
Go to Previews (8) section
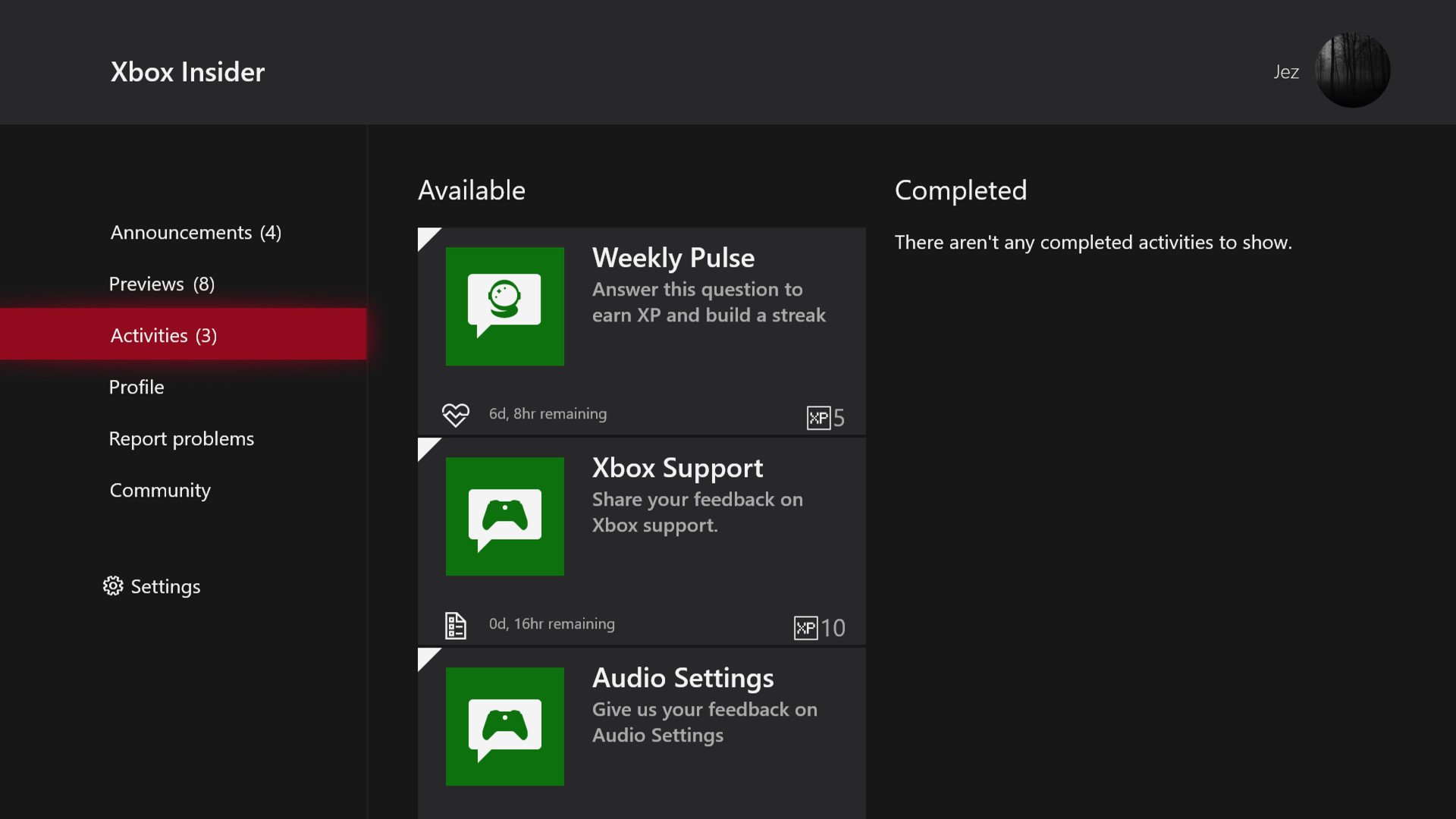[162, 284]
